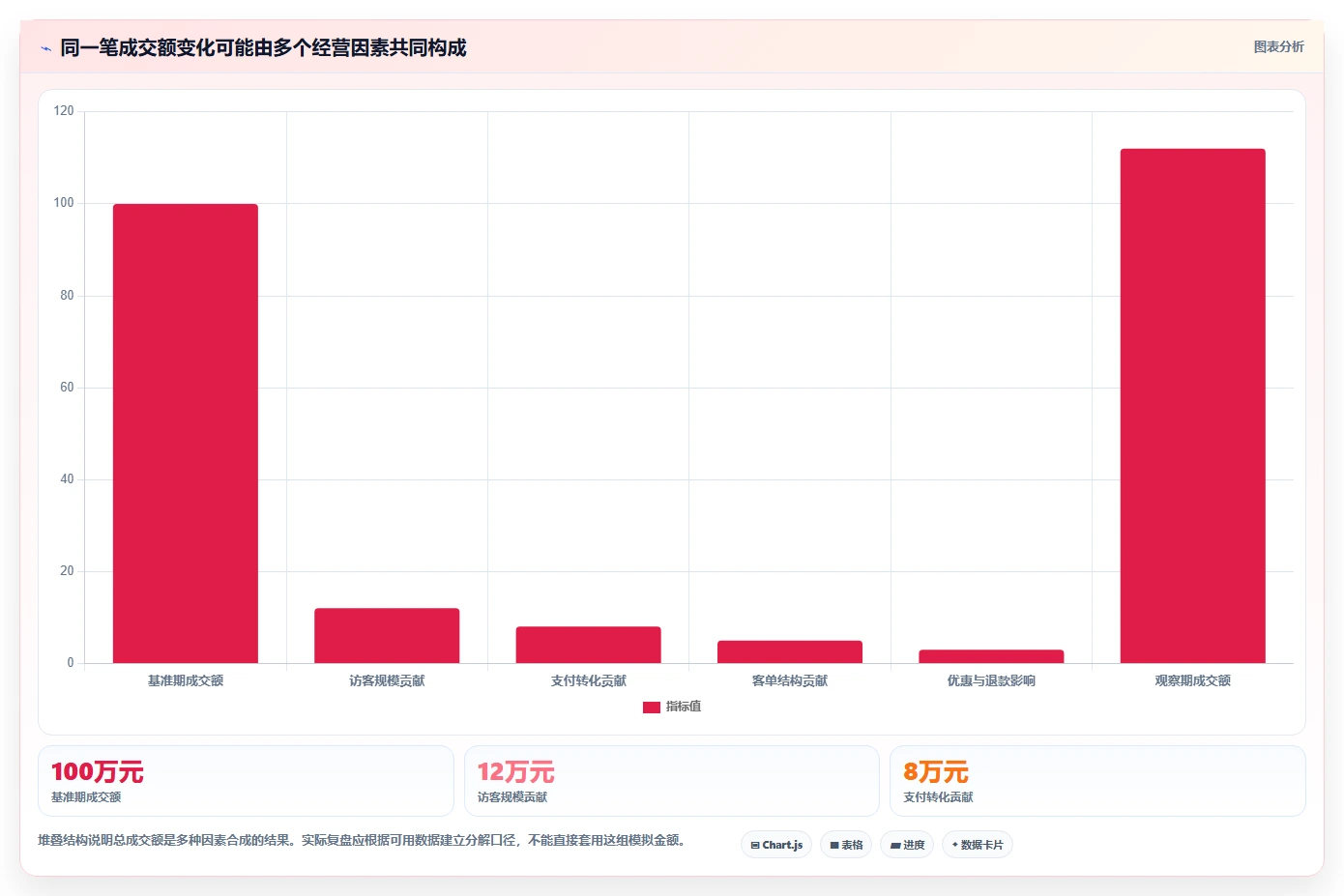1344x896 pixels.
Task: Click the y-axis value 20
Action: click(67, 571)
